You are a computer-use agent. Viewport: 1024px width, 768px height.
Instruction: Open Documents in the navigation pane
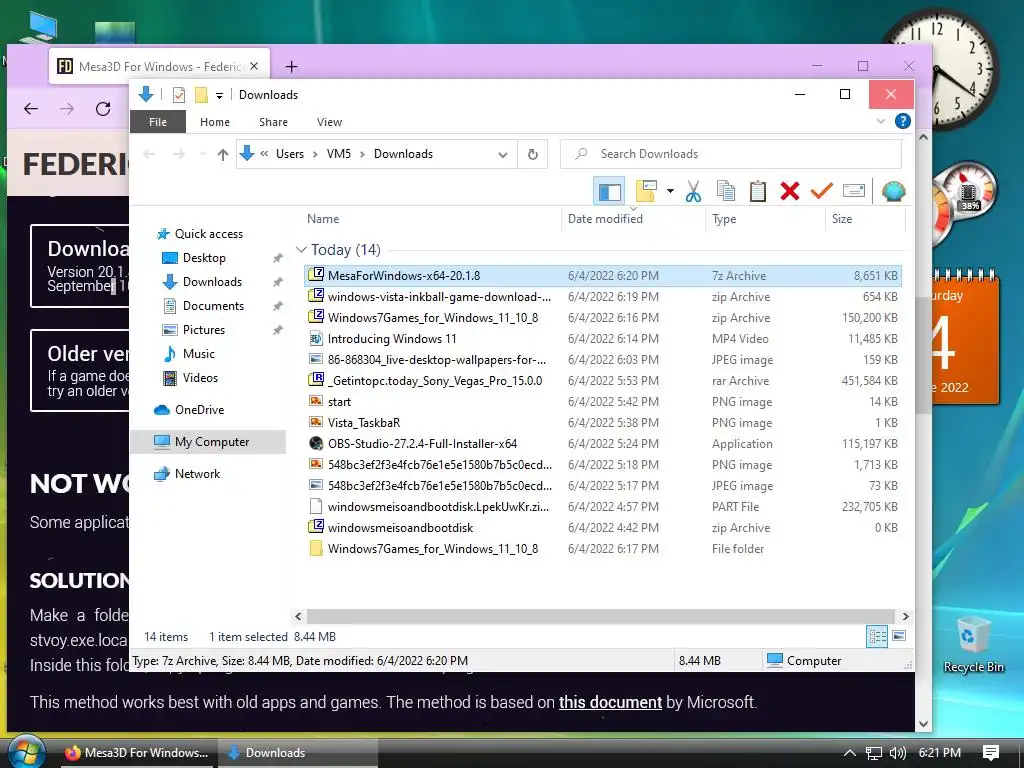pos(214,306)
